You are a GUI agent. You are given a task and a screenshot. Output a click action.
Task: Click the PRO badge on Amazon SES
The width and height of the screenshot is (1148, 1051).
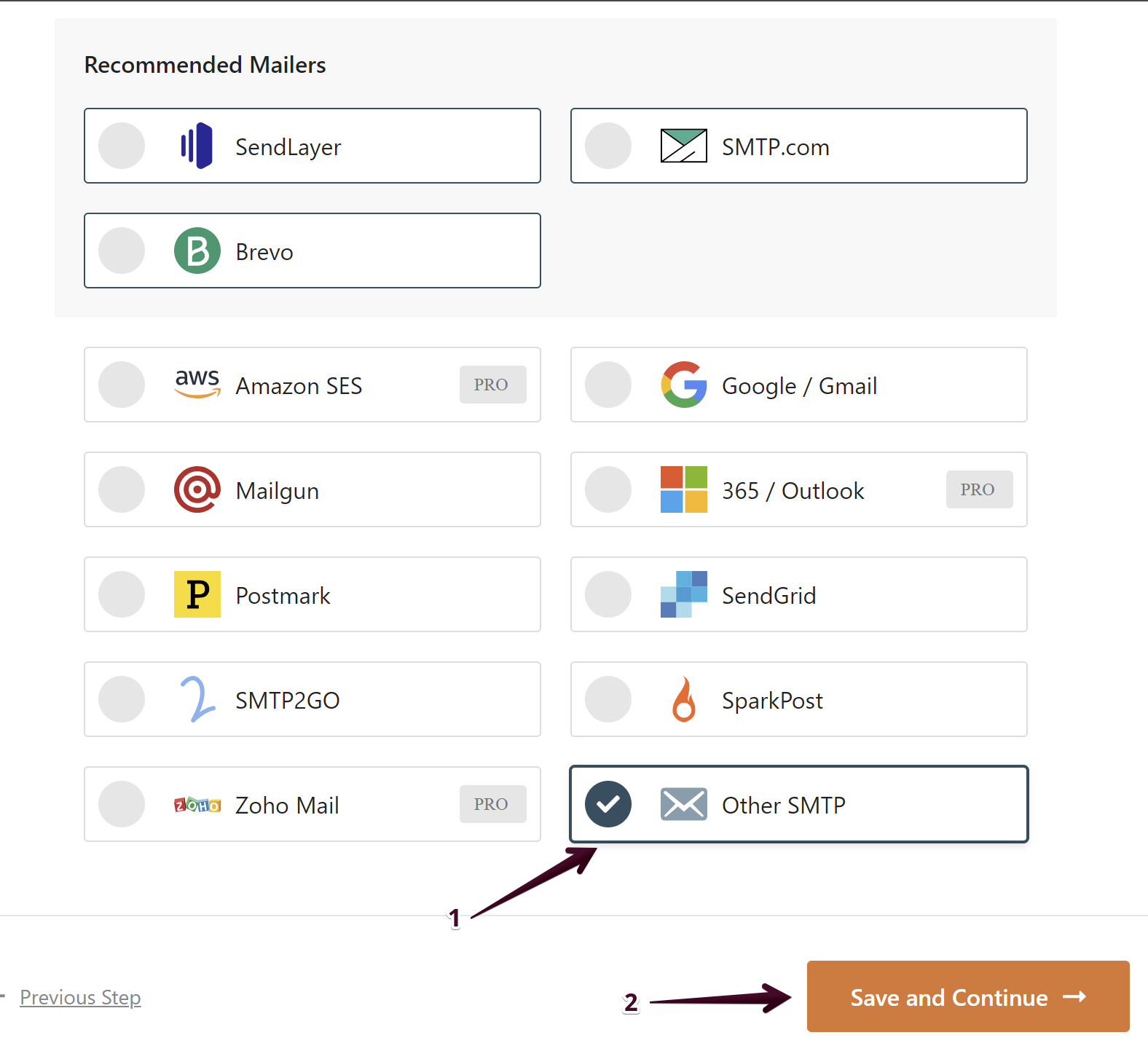tap(492, 385)
